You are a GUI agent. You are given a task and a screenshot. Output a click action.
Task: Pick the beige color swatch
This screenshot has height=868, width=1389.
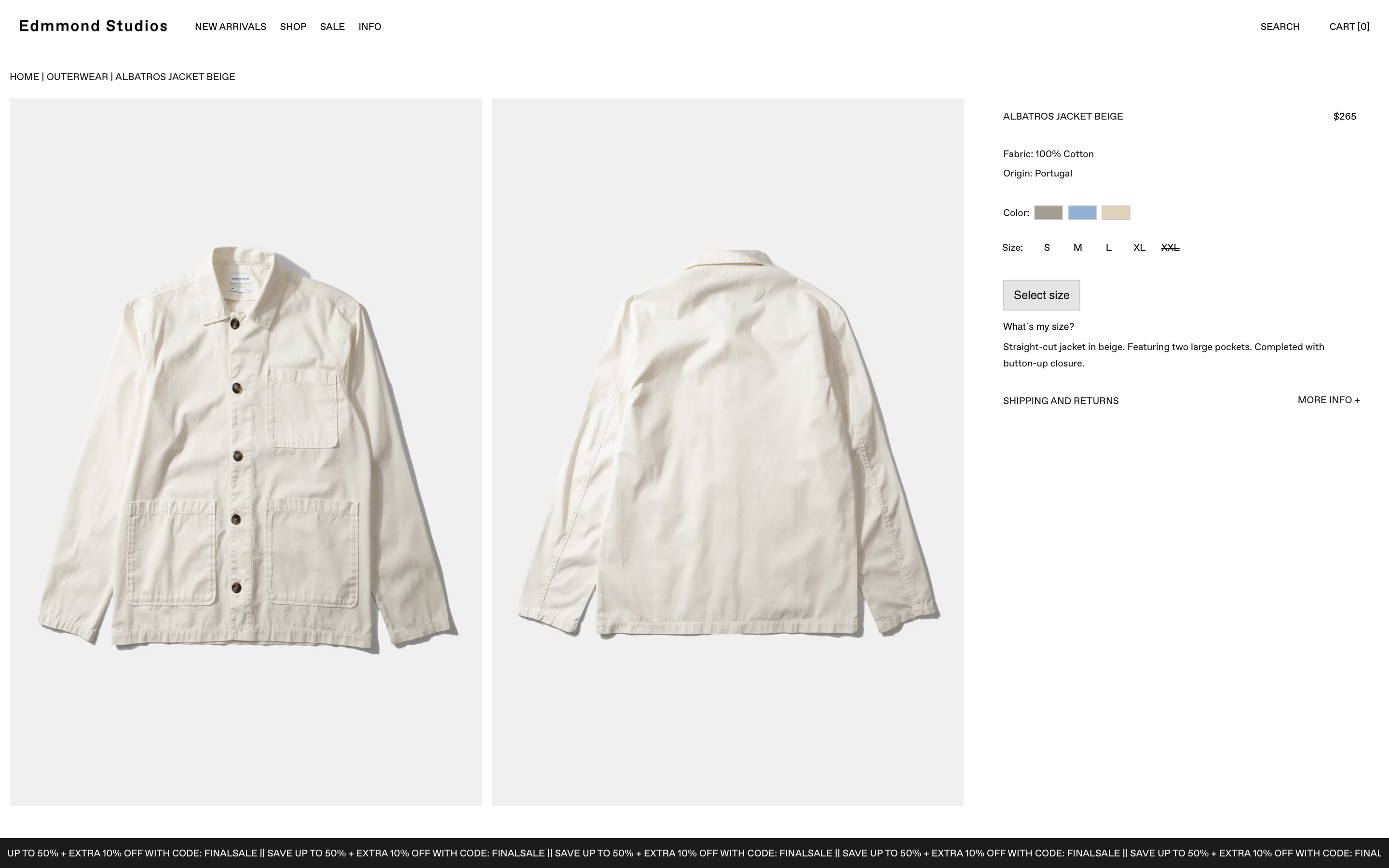tap(1116, 213)
